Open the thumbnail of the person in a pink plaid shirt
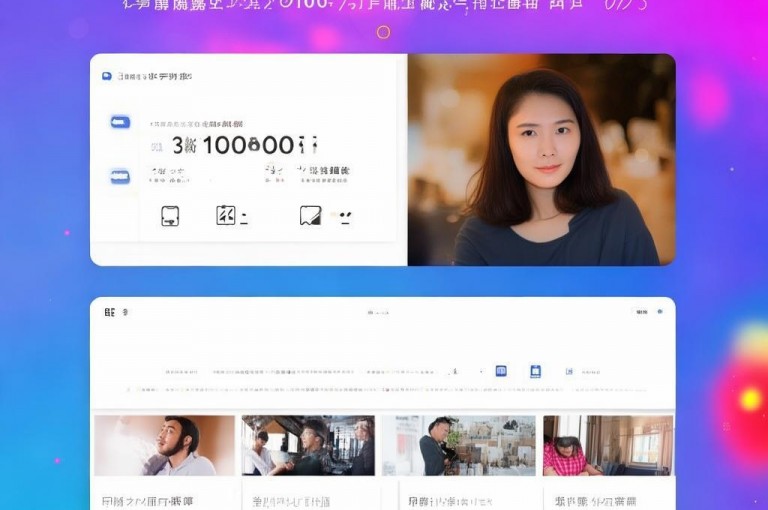 point(608,445)
